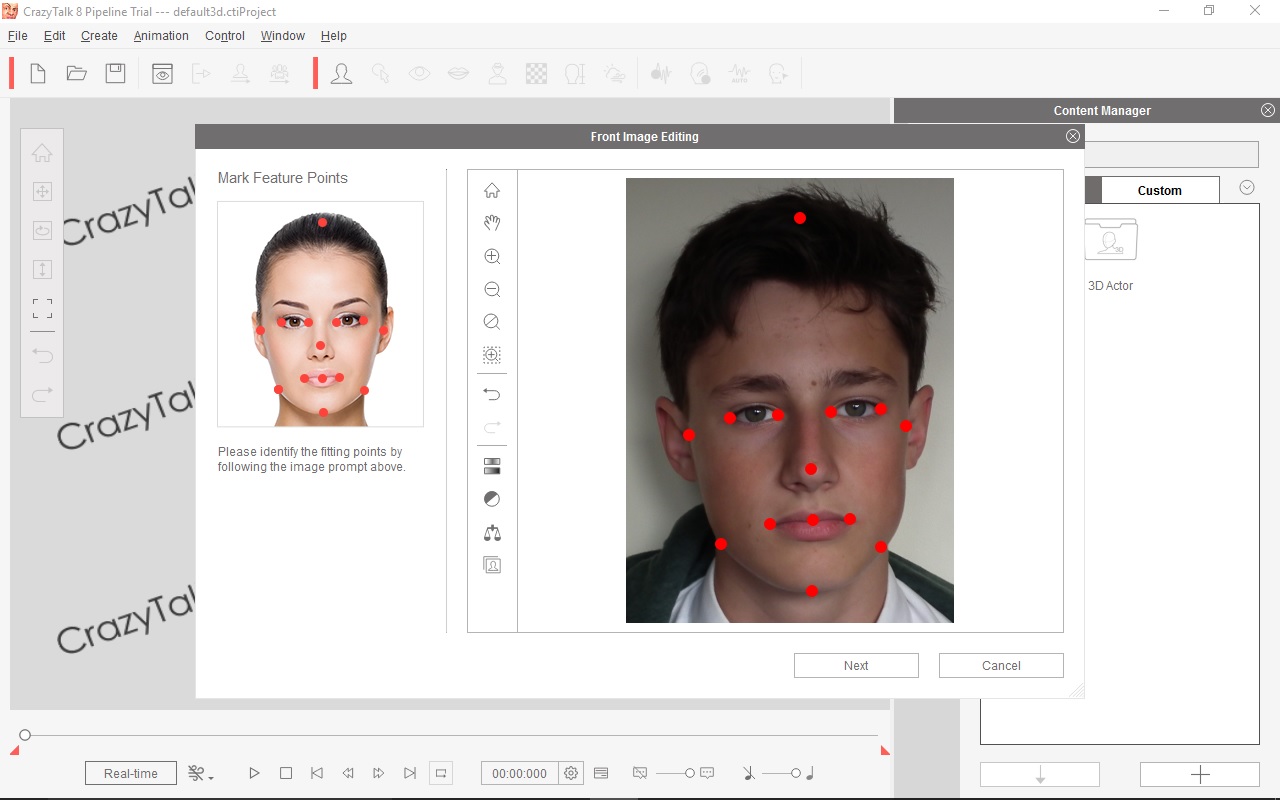Step to the next frame
The width and height of the screenshot is (1280, 800).
pos(379,773)
